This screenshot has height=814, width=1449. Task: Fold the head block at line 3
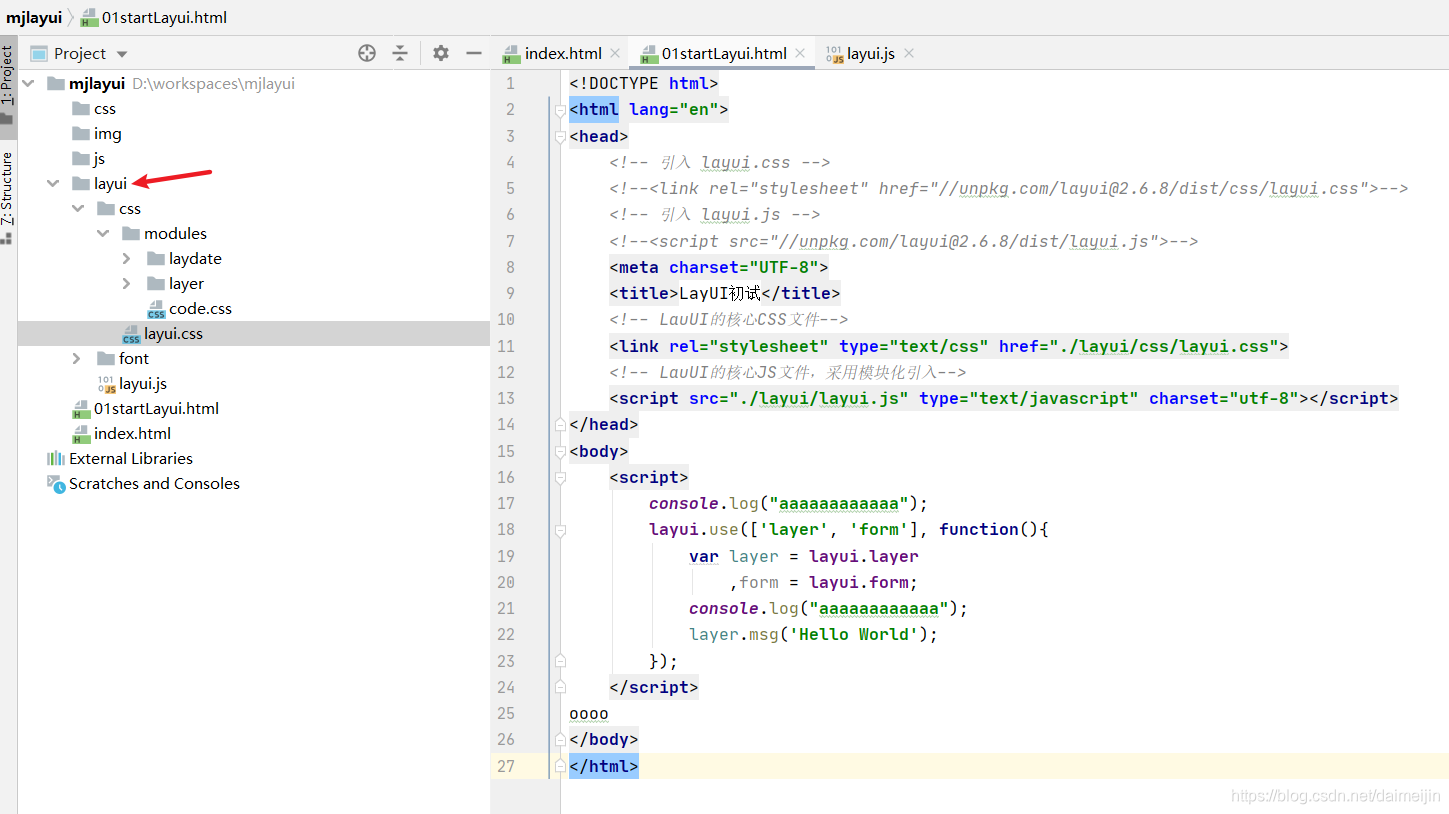[560, 136]
